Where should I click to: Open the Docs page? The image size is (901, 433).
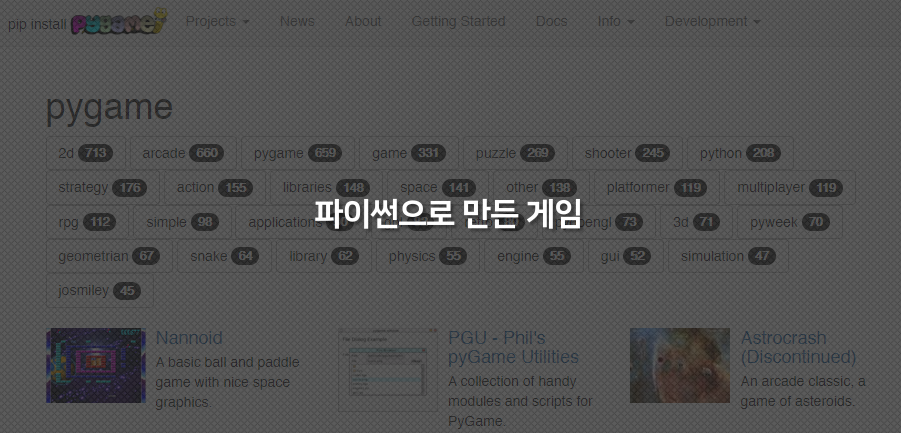coord(552,22)
